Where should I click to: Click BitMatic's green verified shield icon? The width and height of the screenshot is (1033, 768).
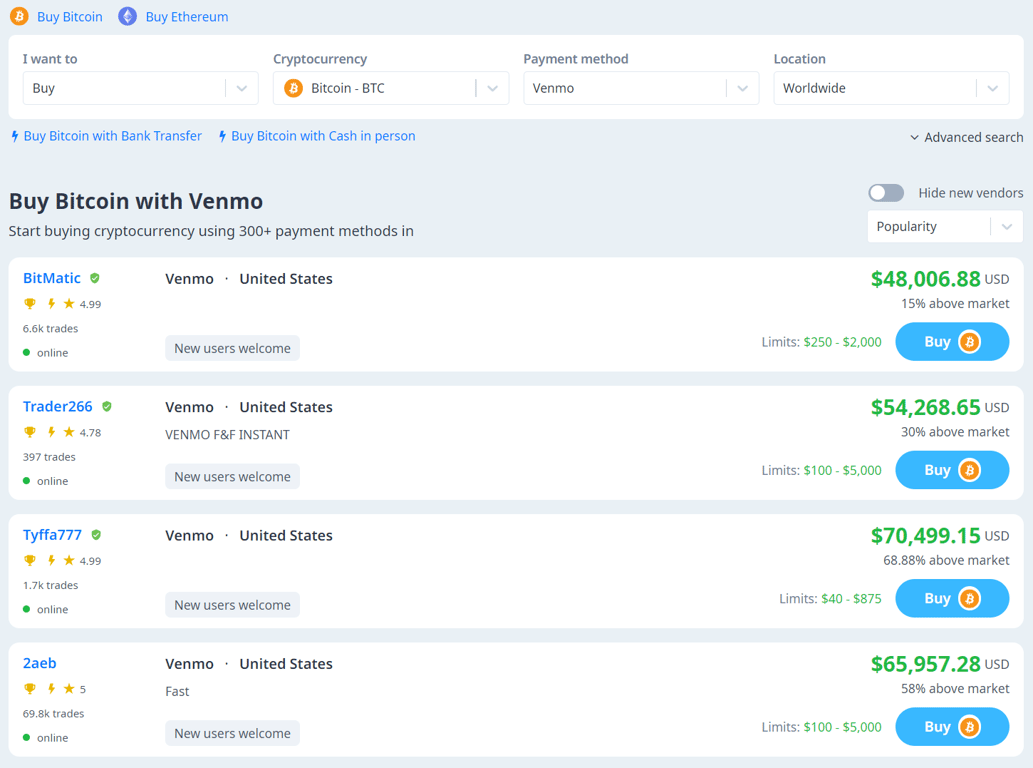point(95,278)
